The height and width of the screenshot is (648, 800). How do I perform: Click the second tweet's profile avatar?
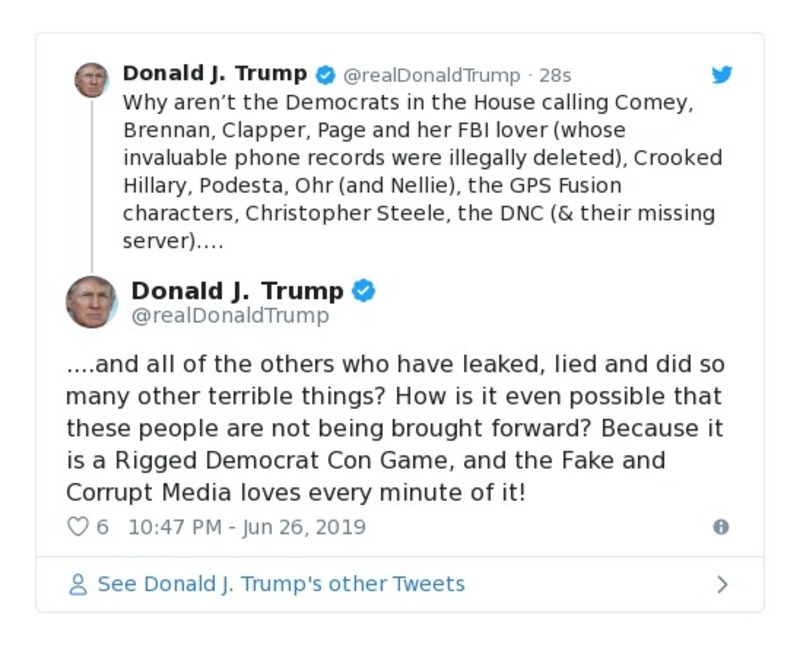tap(91, 301)
